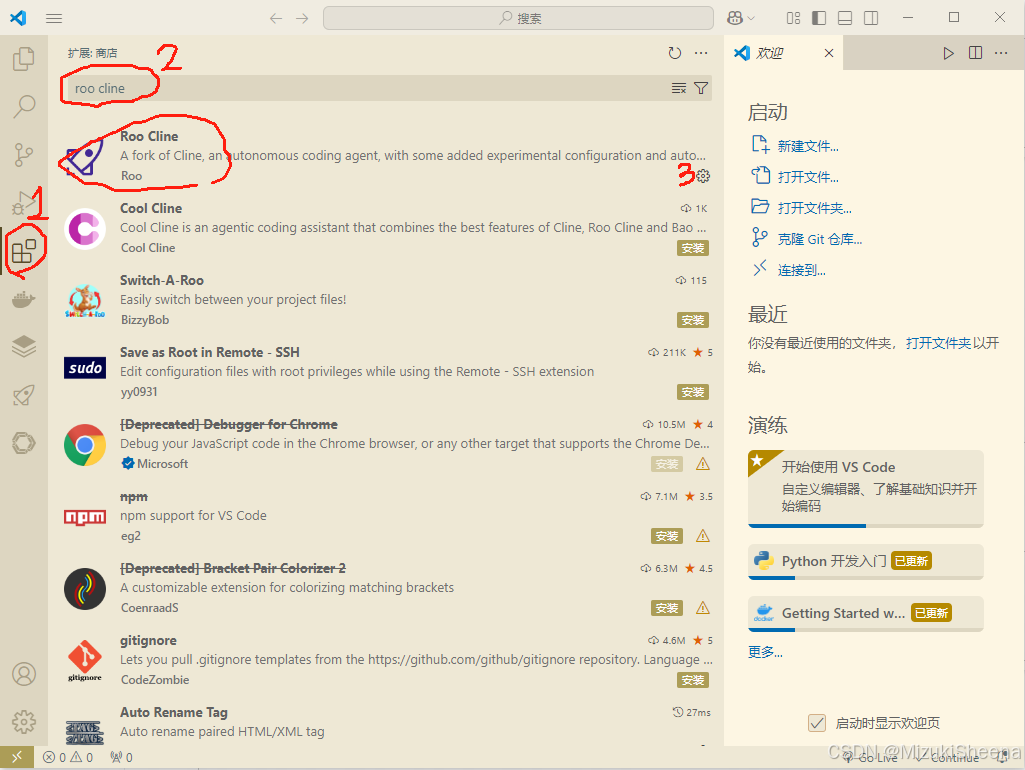Image resolution: width=1025 pixels, height=770 pixels.
Task: Open the Extensions view
Action: click(24, 250)
